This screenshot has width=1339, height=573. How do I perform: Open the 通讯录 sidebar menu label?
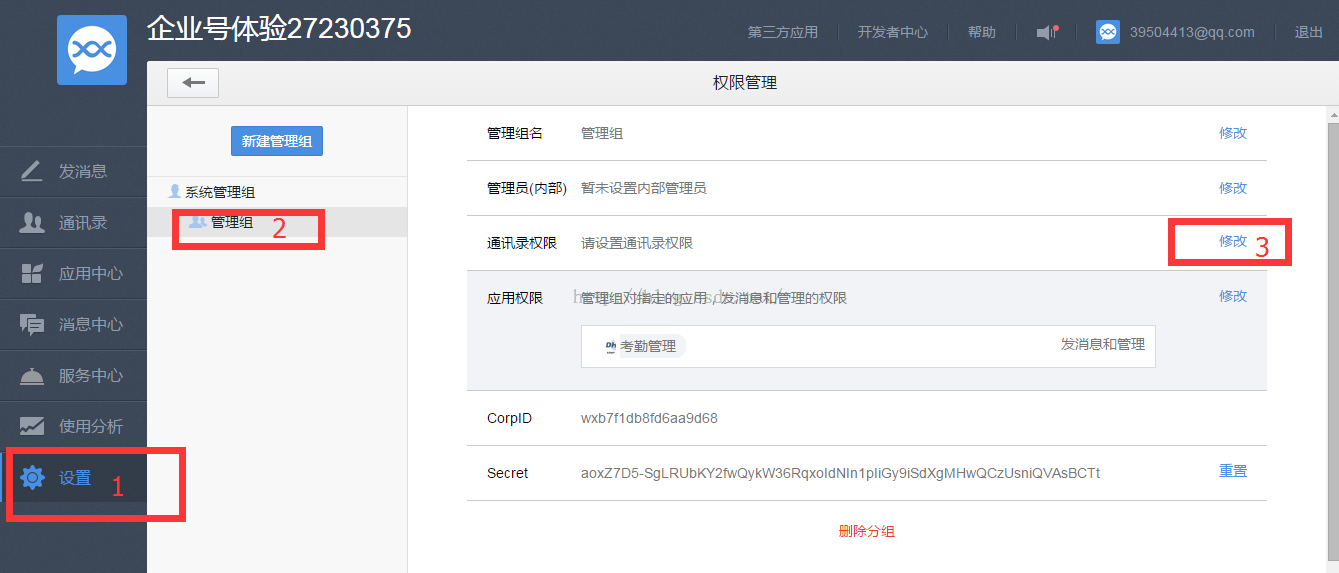83,222
